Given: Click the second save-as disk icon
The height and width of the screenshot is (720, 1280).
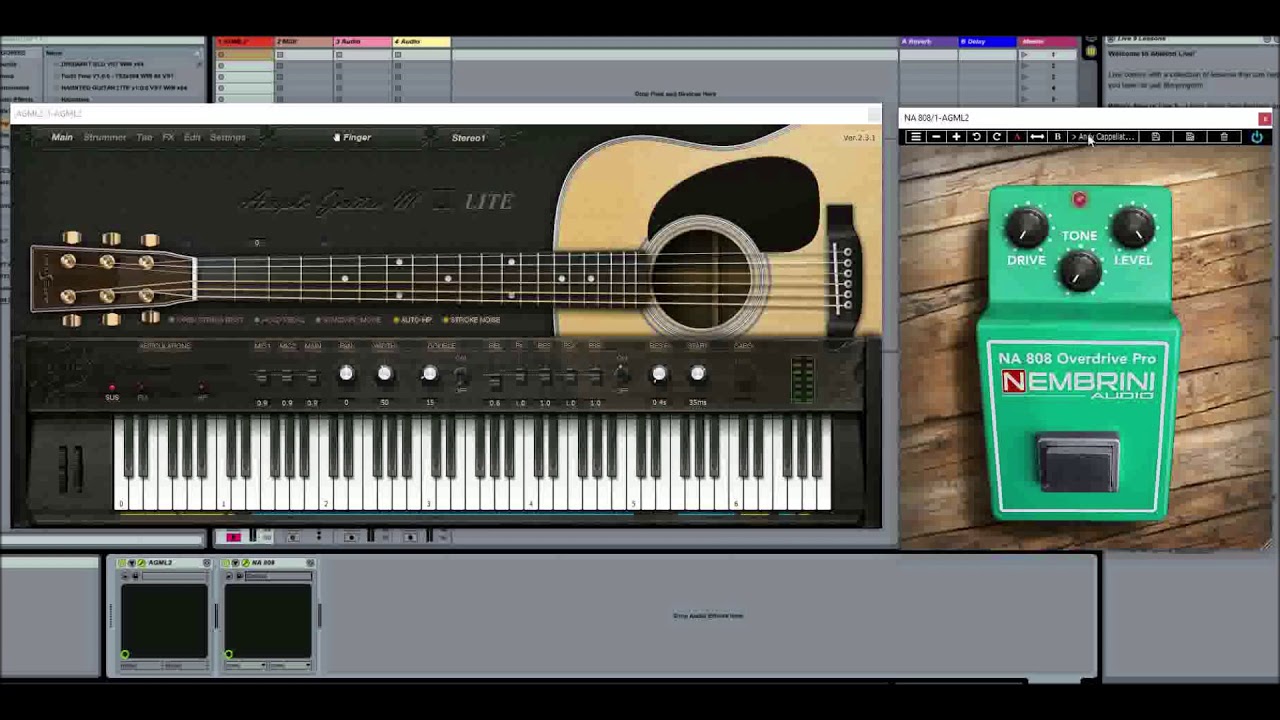Looking at the screenshot, I should click(x=1189, y=137).
